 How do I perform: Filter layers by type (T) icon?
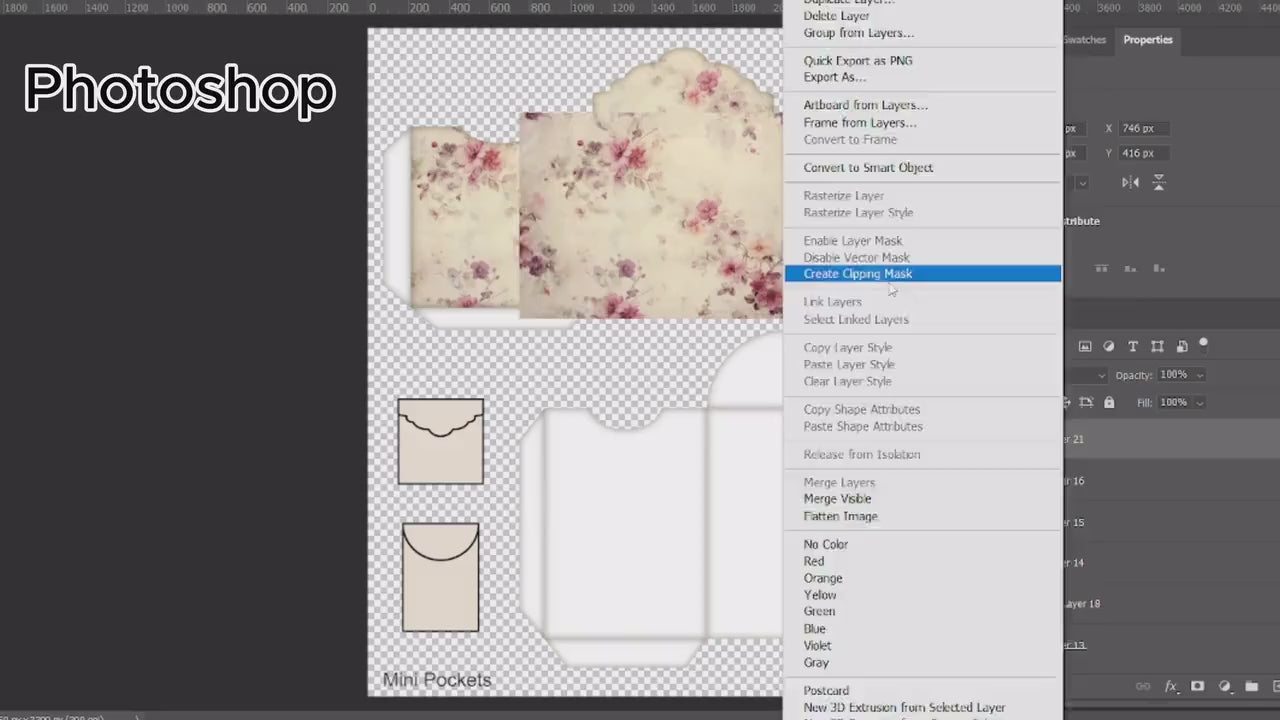point(1133,347)
